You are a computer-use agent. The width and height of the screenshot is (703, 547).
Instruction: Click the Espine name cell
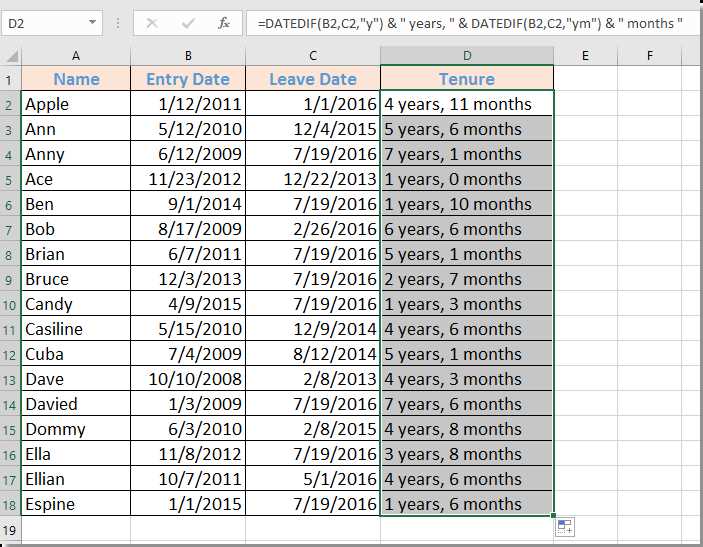click(76, 504)
